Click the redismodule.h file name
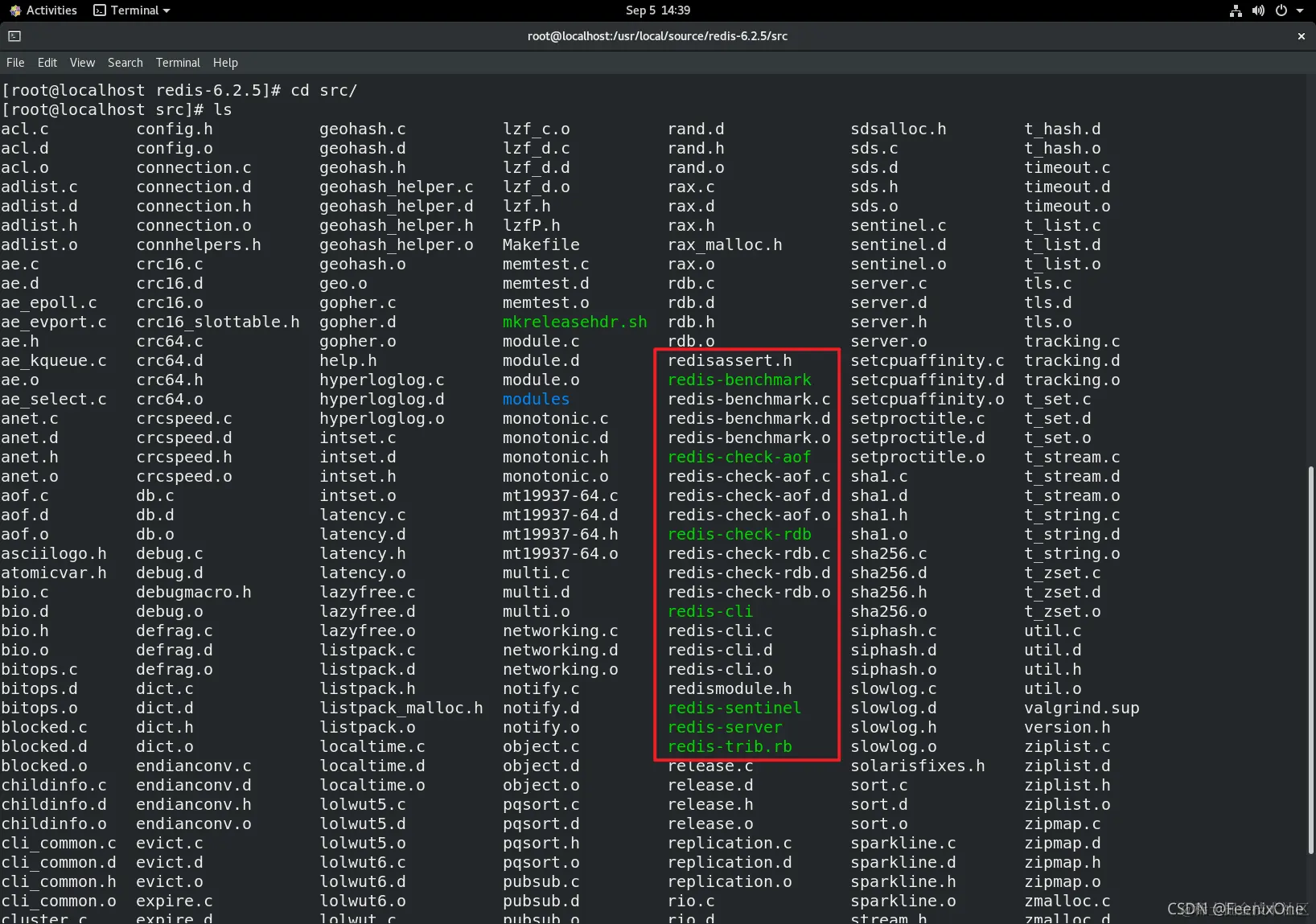 pos(730,688)
